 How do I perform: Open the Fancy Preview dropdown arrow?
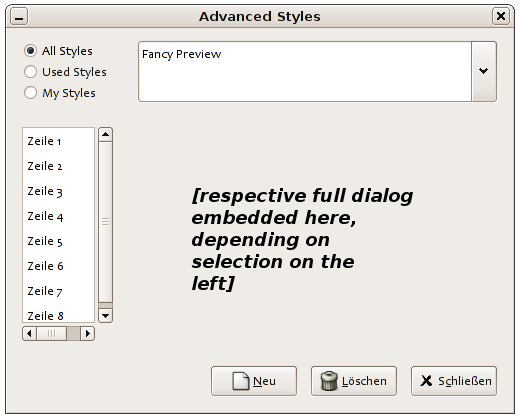click(484, 71)
